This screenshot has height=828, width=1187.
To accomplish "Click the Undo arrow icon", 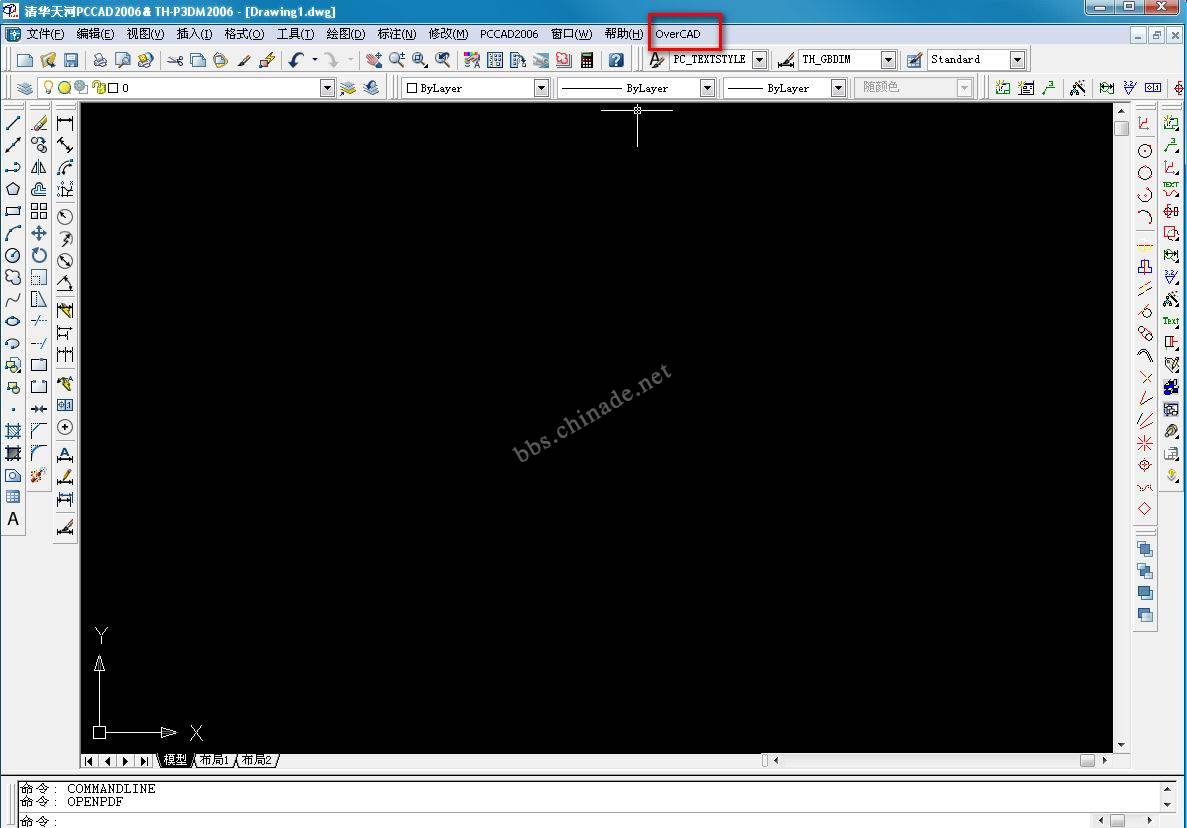I will click(296, 60).
